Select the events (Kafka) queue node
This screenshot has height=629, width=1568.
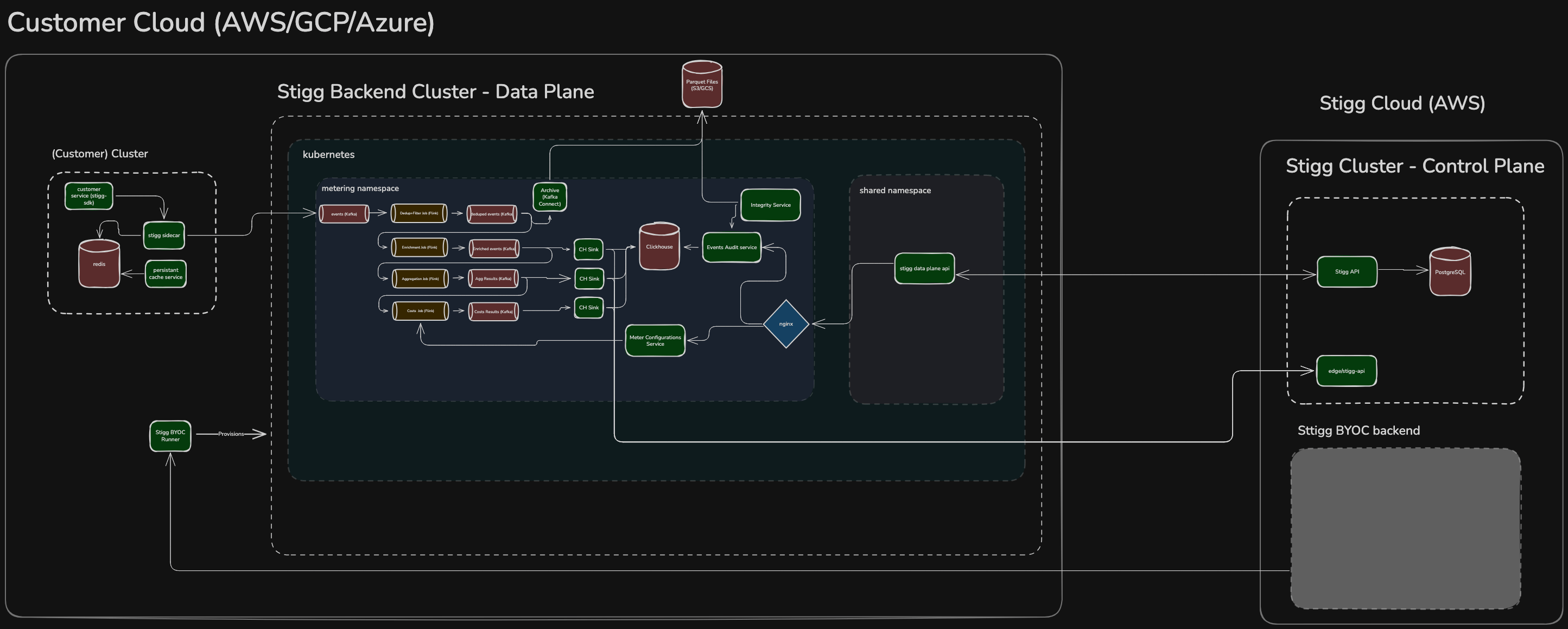(344, 214)
